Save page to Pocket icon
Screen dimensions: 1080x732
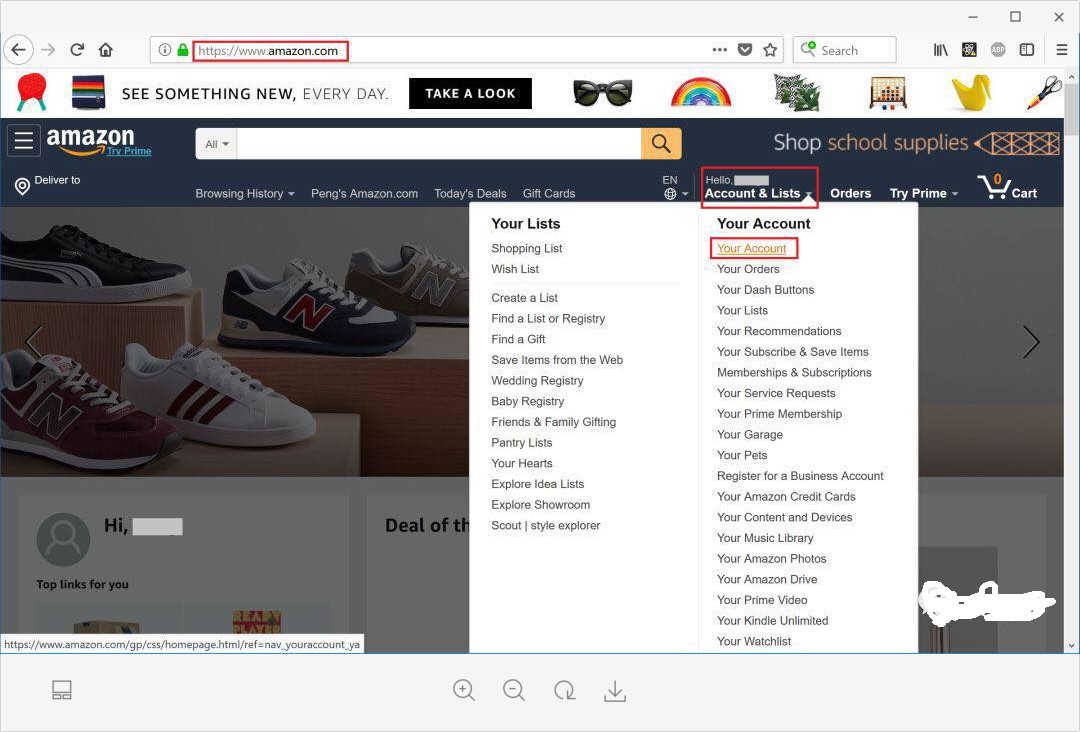point(745,50)
